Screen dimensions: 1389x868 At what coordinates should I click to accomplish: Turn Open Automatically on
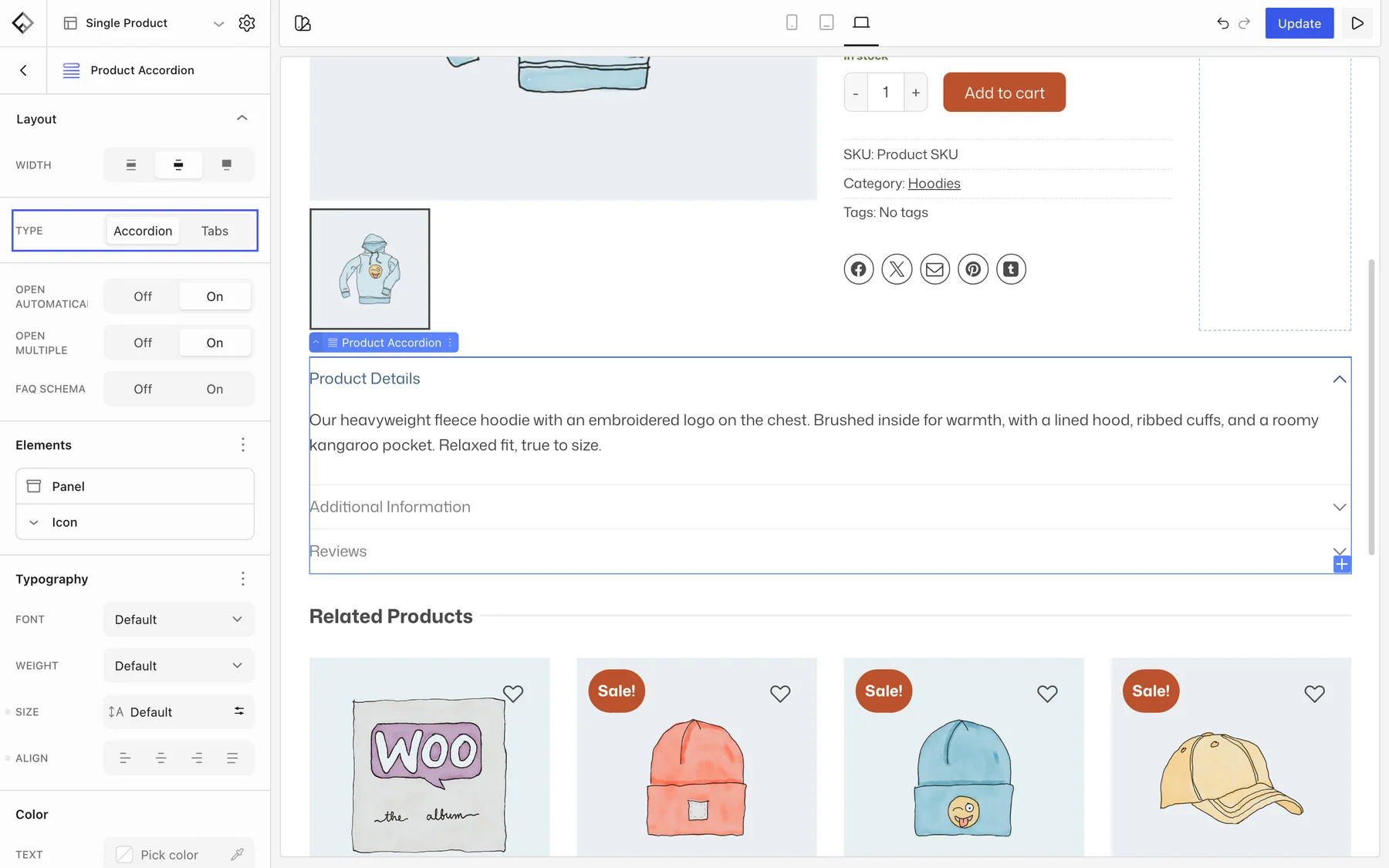point(215,296)
